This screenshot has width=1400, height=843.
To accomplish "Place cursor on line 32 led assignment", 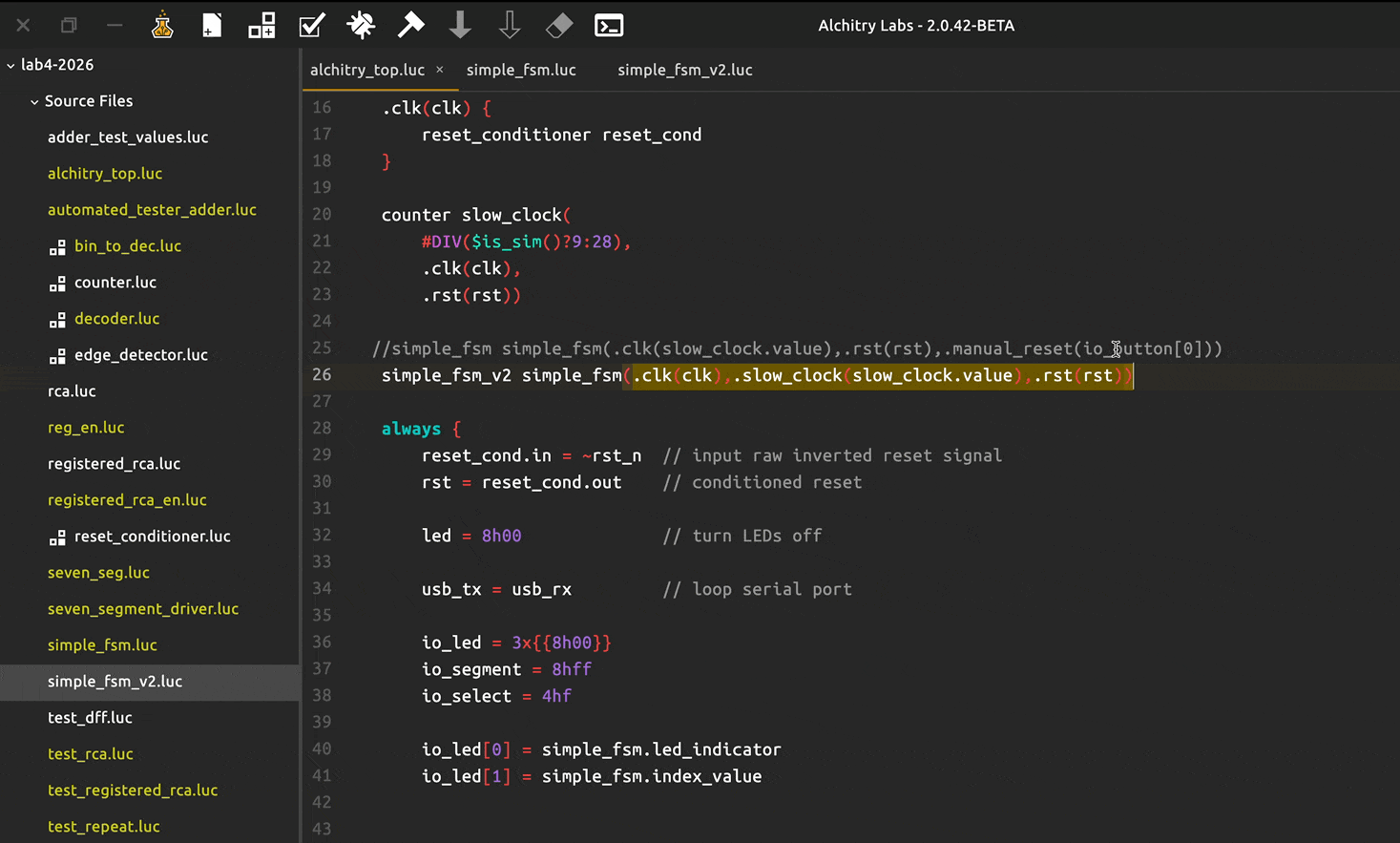I will [x=471, y=536].
